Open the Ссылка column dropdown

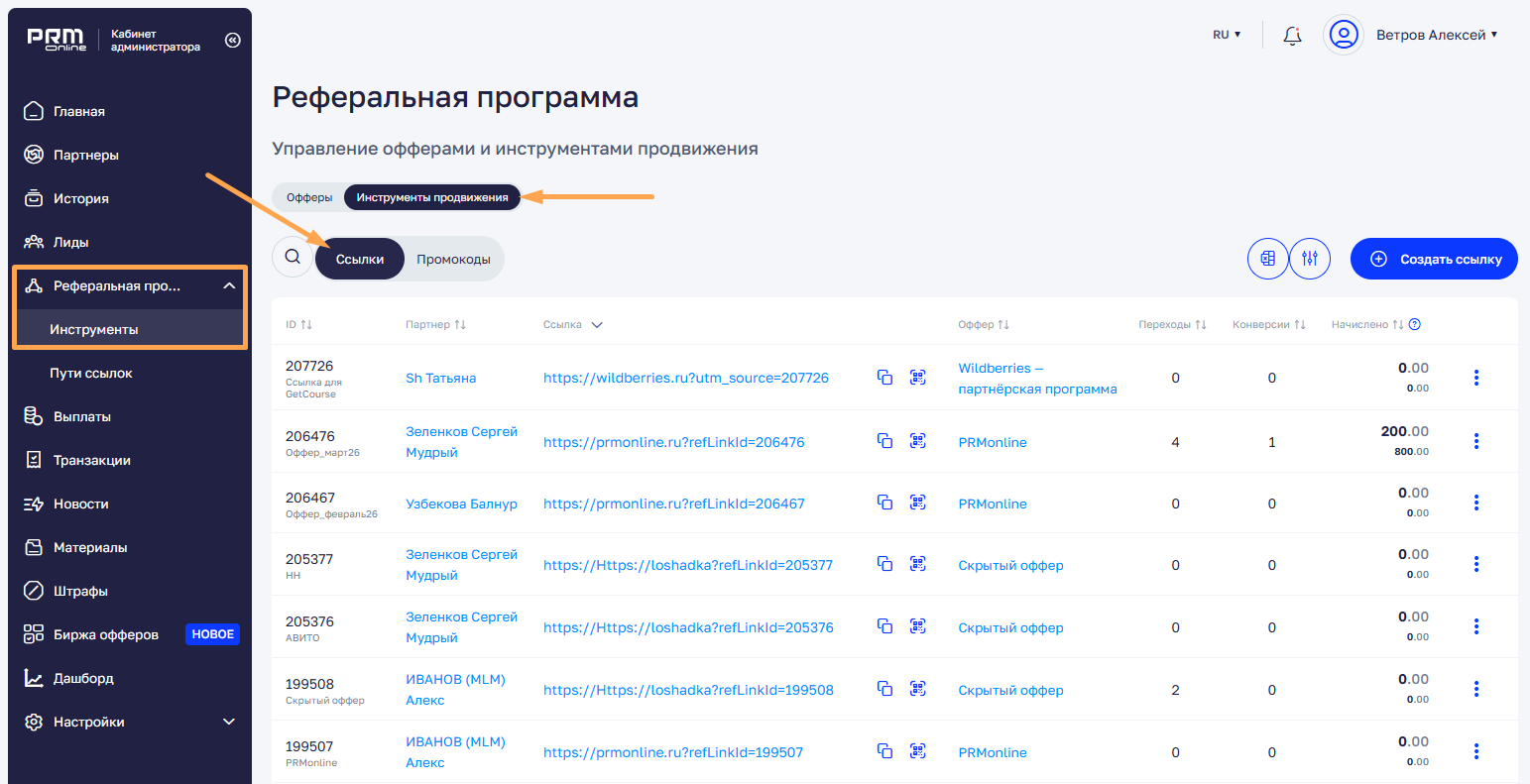(597, 325)
